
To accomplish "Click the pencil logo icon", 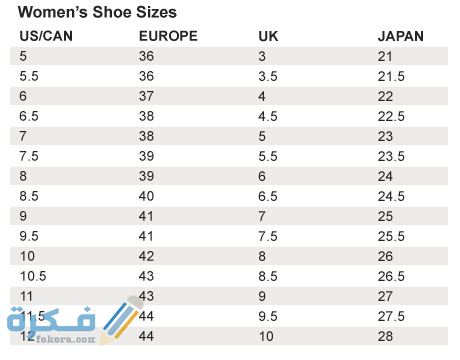I will 121,320.
